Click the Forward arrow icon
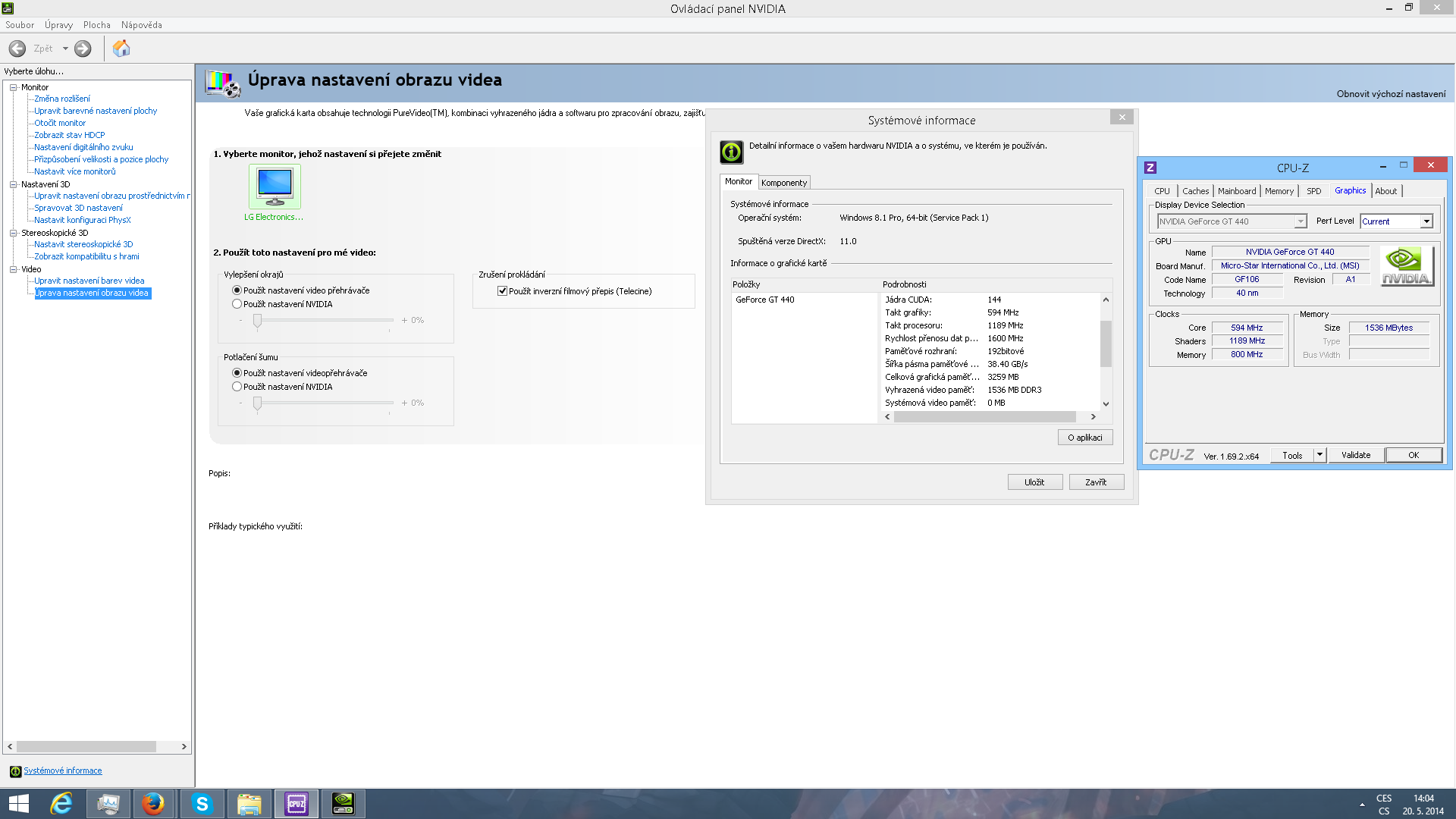The image size is (1456, 819). click(83, 49)
